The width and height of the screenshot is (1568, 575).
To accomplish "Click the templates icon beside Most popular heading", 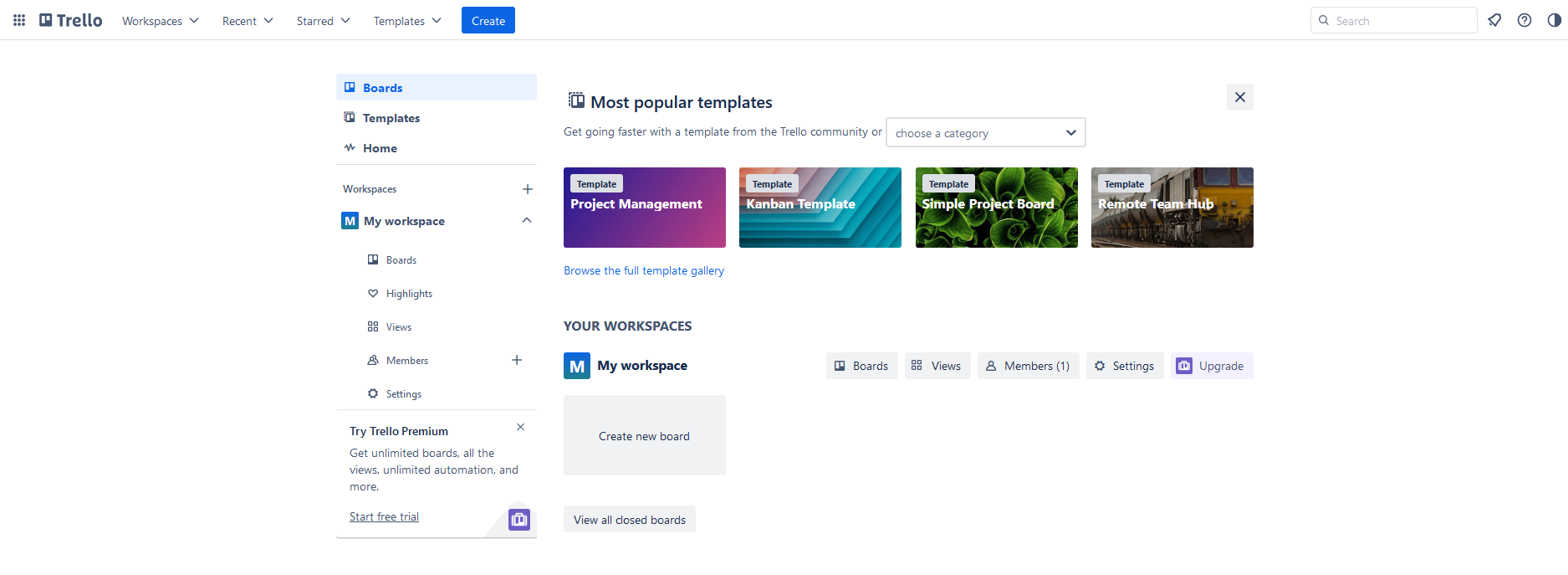I will click(576, 100).
